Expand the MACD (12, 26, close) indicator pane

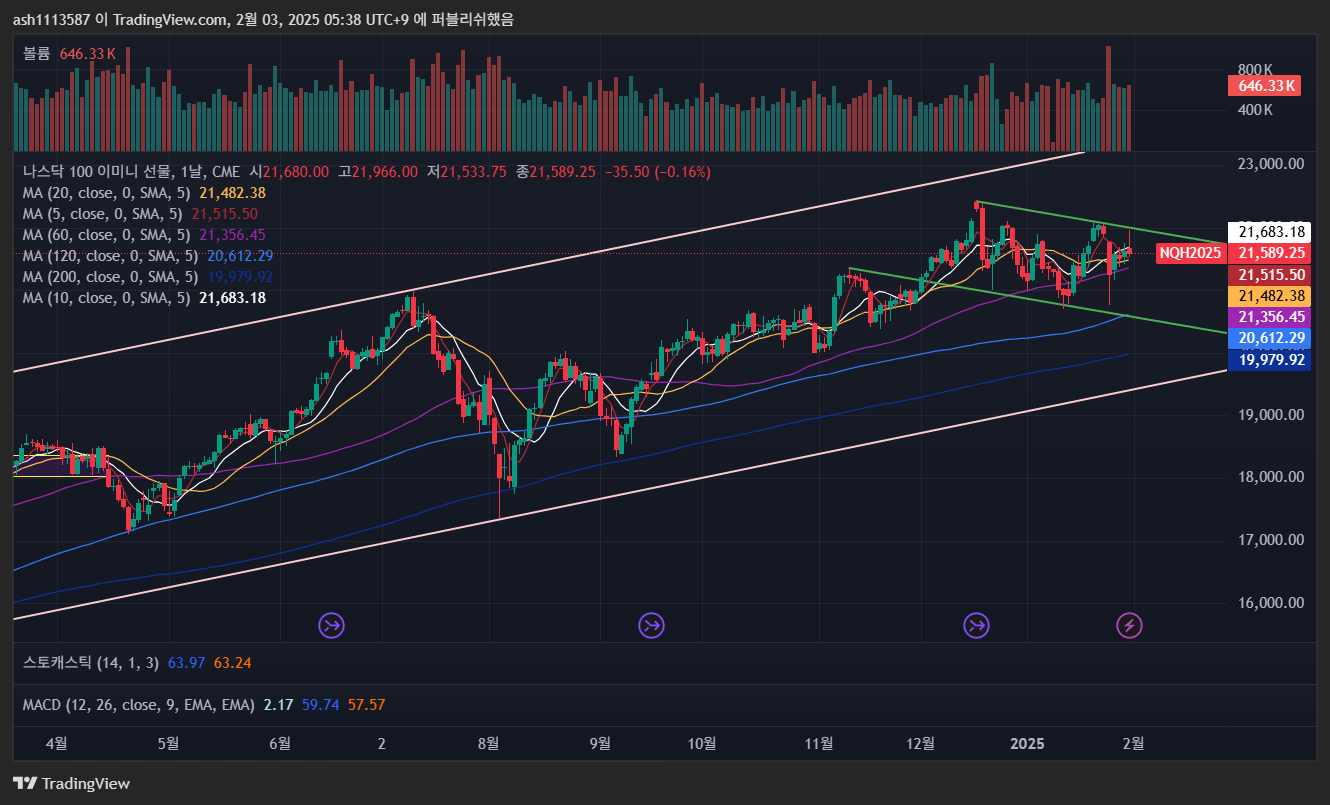pos(138,705)
